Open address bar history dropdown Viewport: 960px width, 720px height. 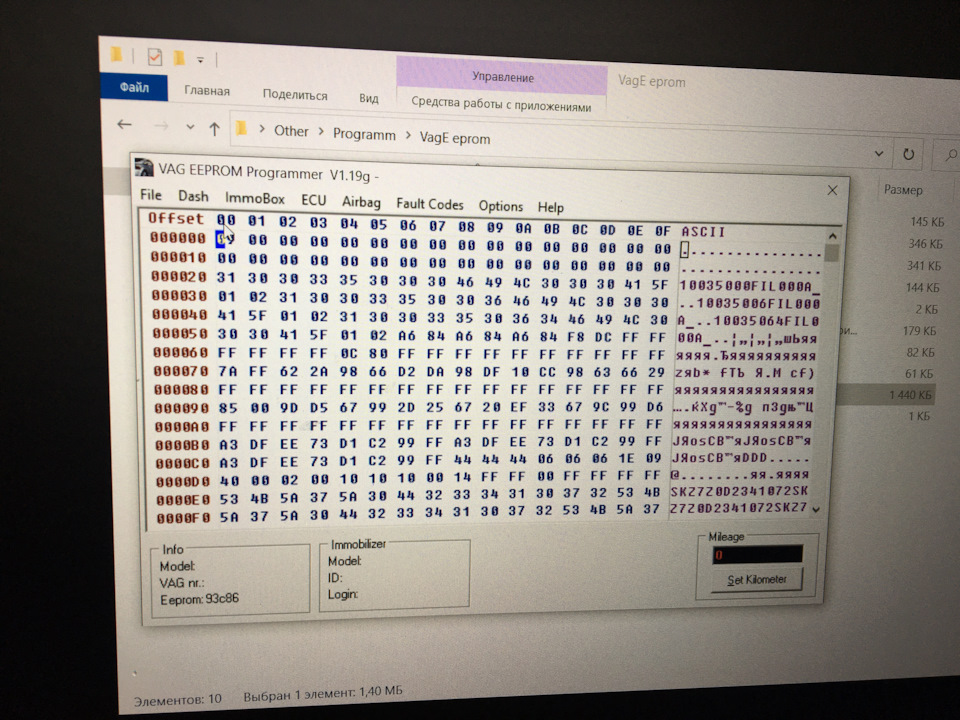click(879, 154)
